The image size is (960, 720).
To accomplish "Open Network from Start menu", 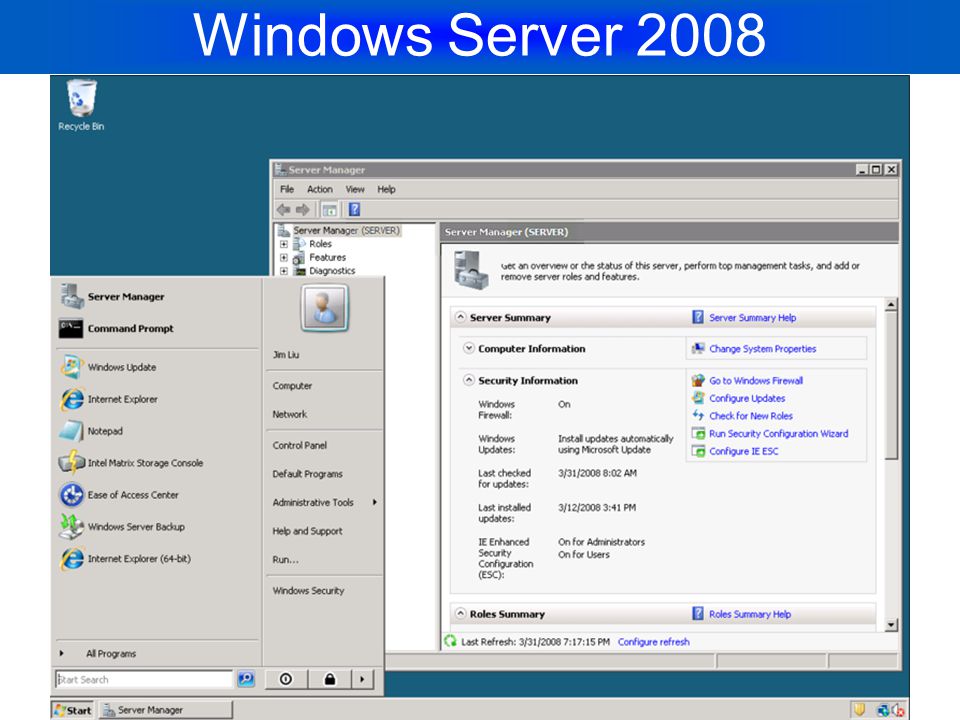I will 290,414.
